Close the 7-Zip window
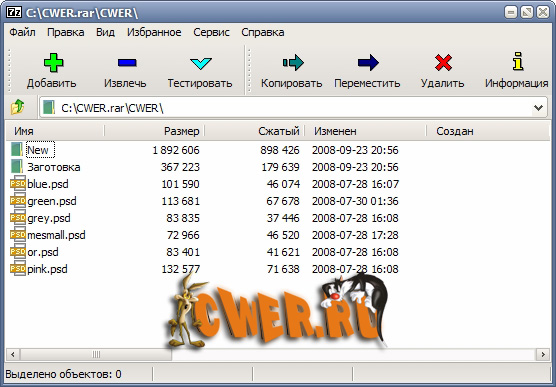Viewport: 556px width, 387px height. tap(543, 12)
